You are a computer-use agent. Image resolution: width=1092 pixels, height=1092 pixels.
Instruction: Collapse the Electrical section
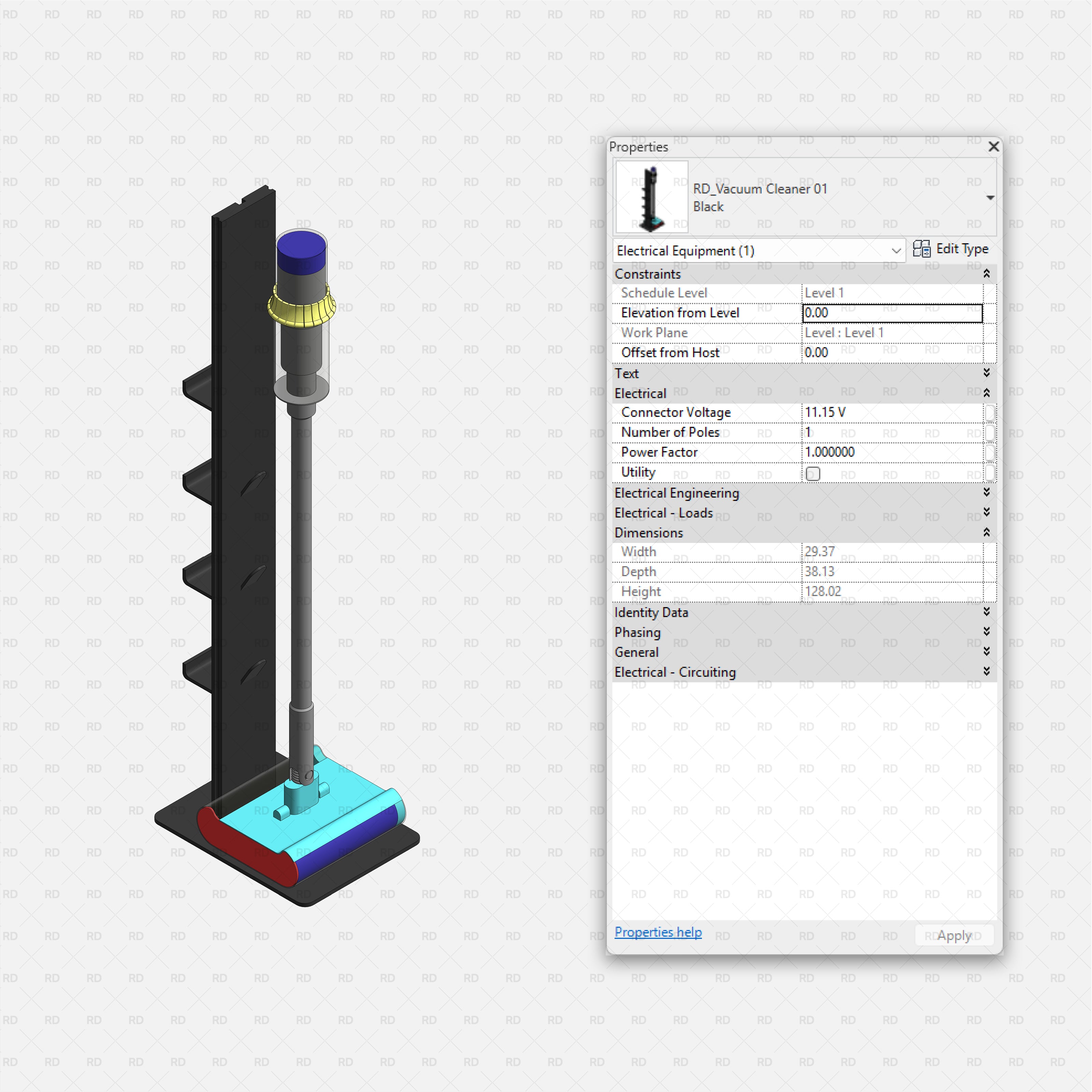(x=987, y=392)
